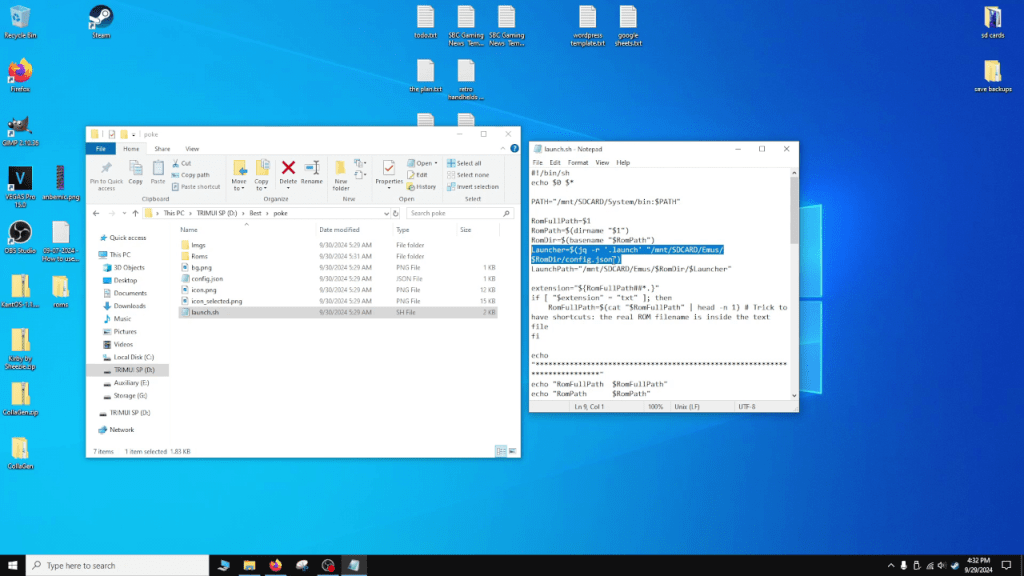Expand the Copy to dropdown
This screenshot has height=576, width=1024.
(x=262, y=188)
